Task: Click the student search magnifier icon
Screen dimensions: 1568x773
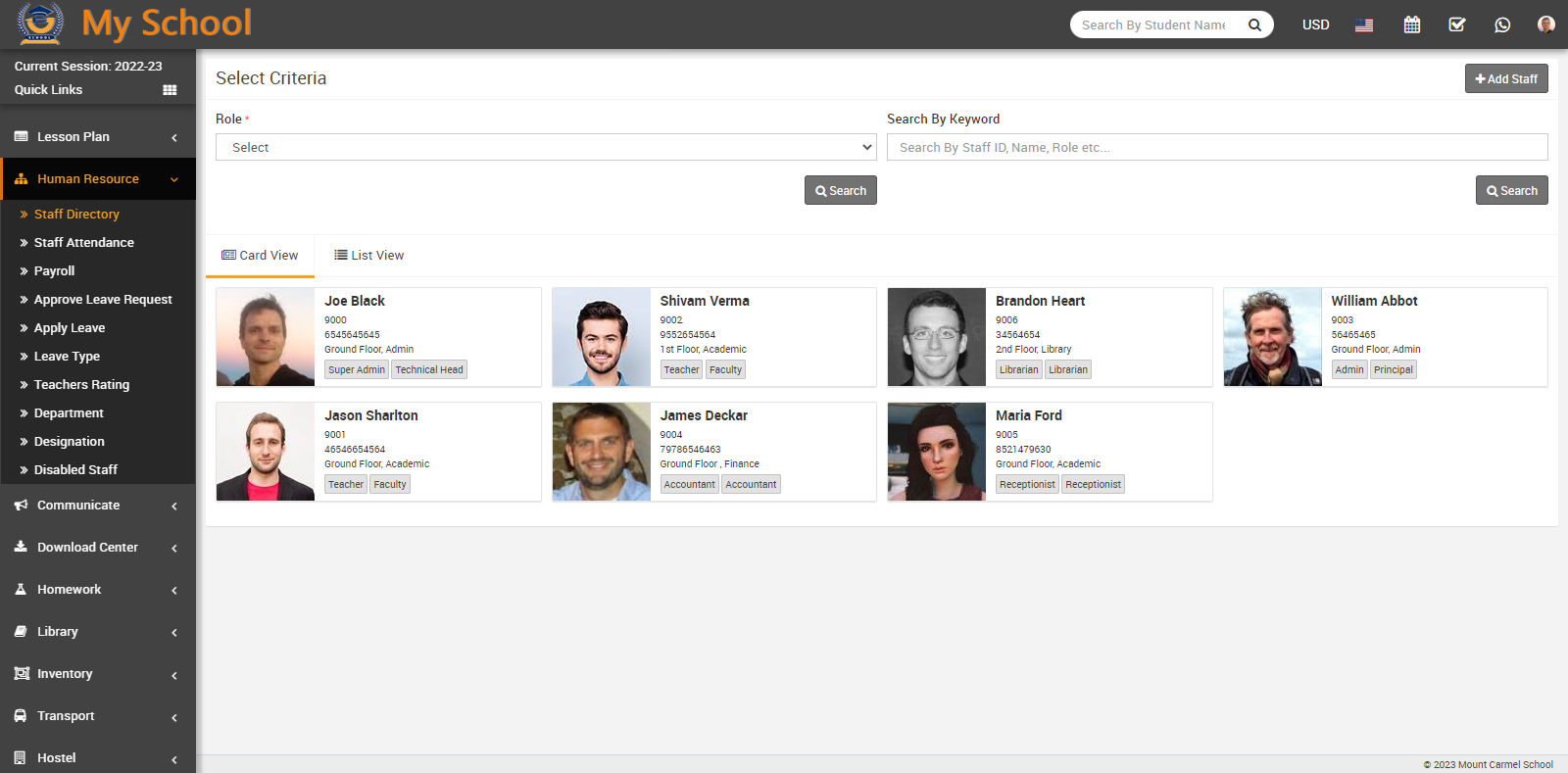Action: (1254, 24)
